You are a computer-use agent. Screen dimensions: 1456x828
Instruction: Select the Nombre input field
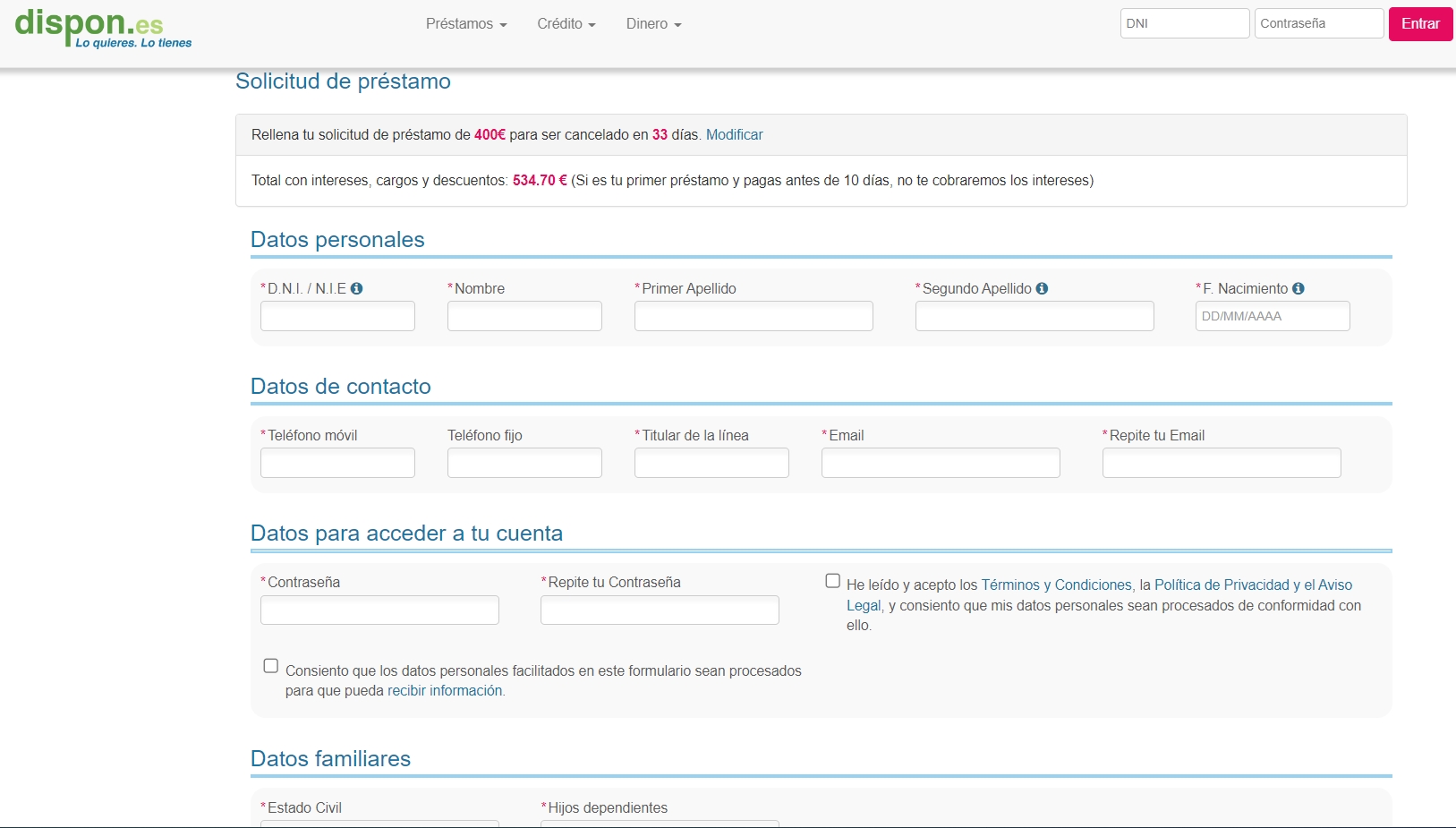pyautogui.click(x=524, y=316)
